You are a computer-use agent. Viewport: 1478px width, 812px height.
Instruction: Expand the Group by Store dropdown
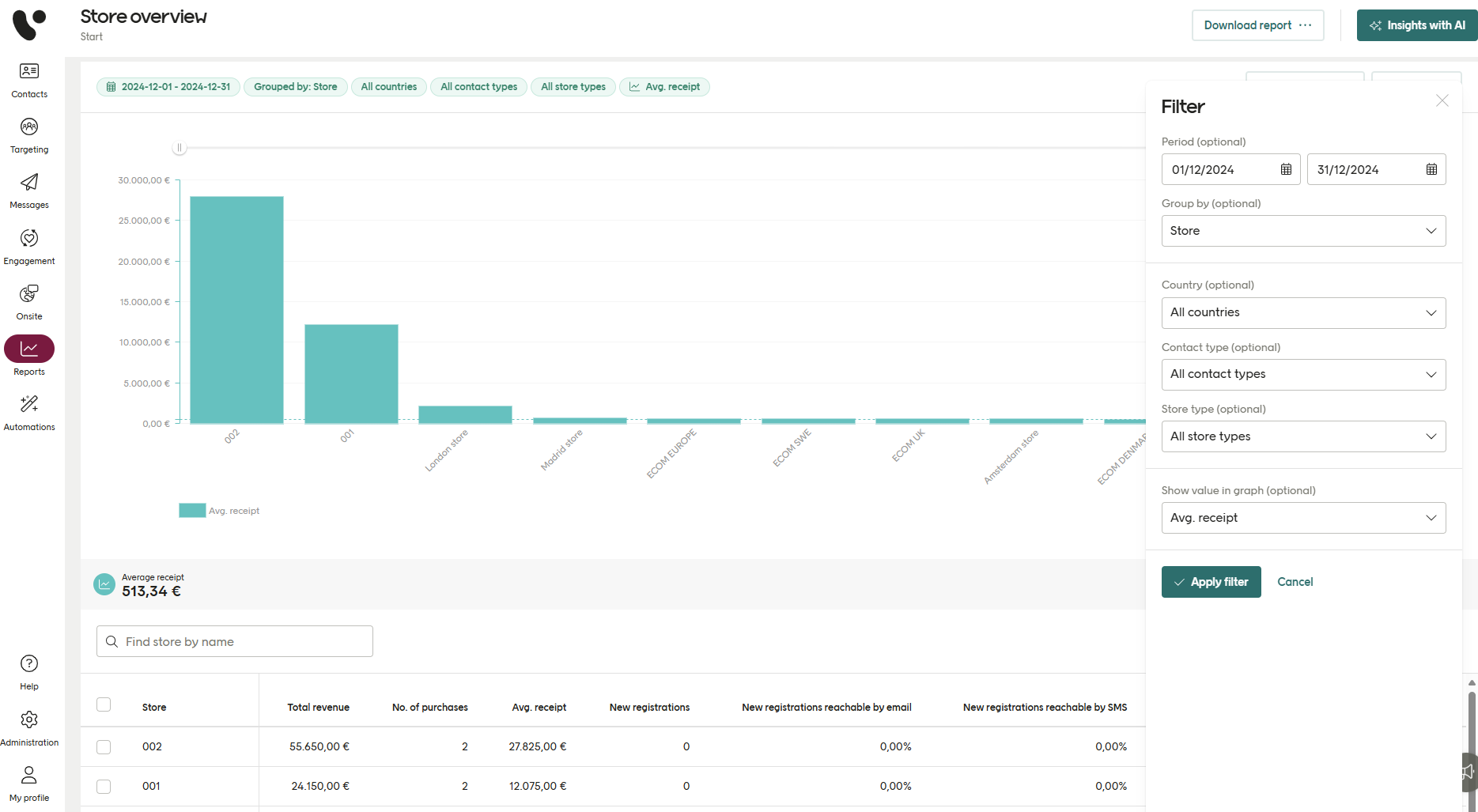1302,231
